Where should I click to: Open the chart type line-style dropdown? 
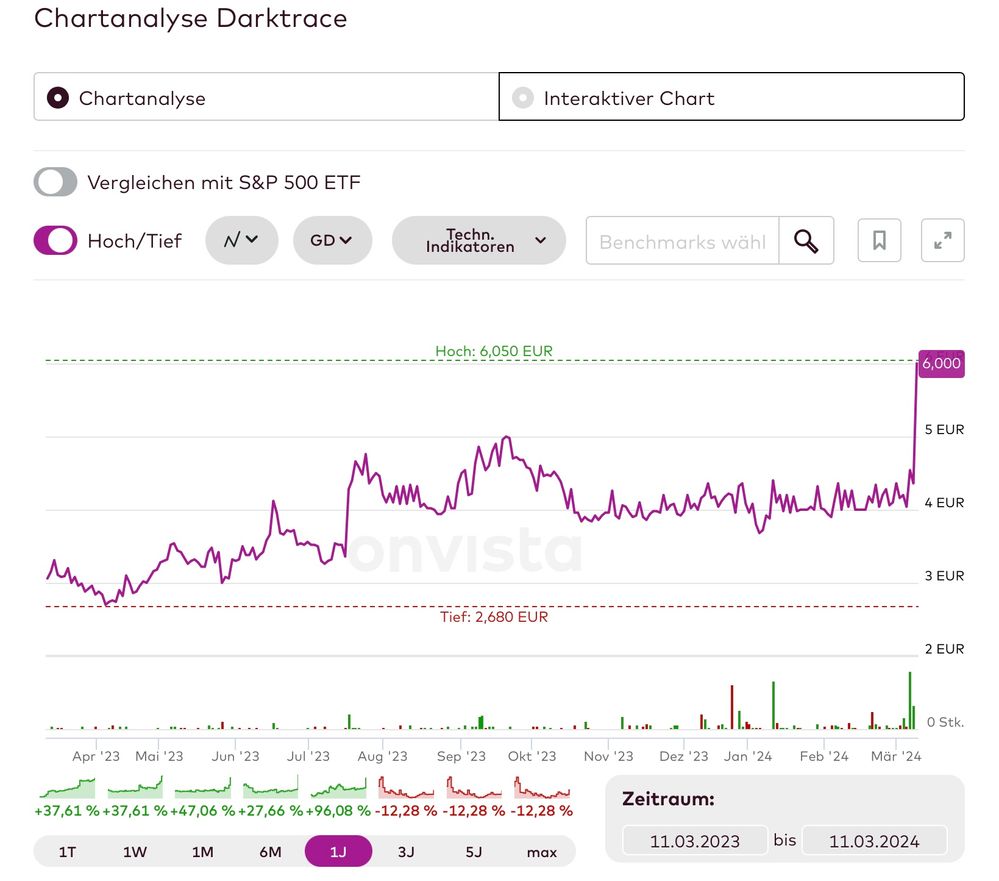pos(241,240)
